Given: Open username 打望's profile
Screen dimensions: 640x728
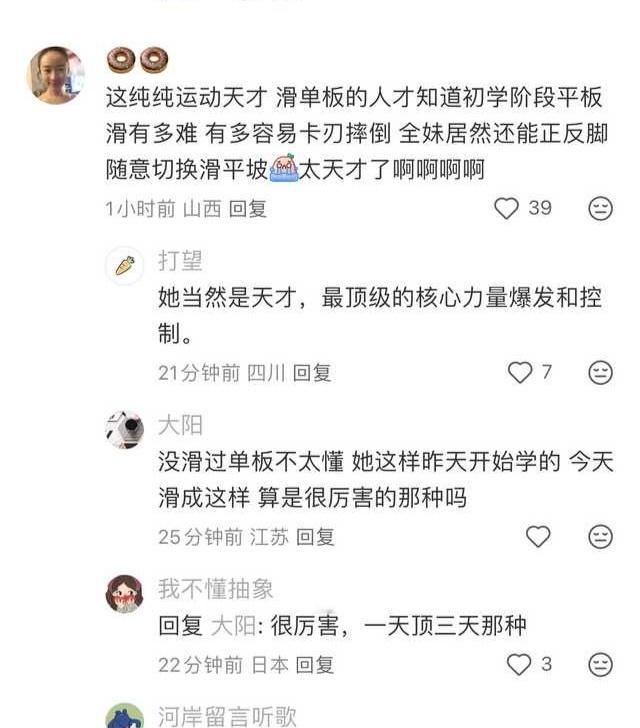Looking at the screenshot, I should point(180,260).
